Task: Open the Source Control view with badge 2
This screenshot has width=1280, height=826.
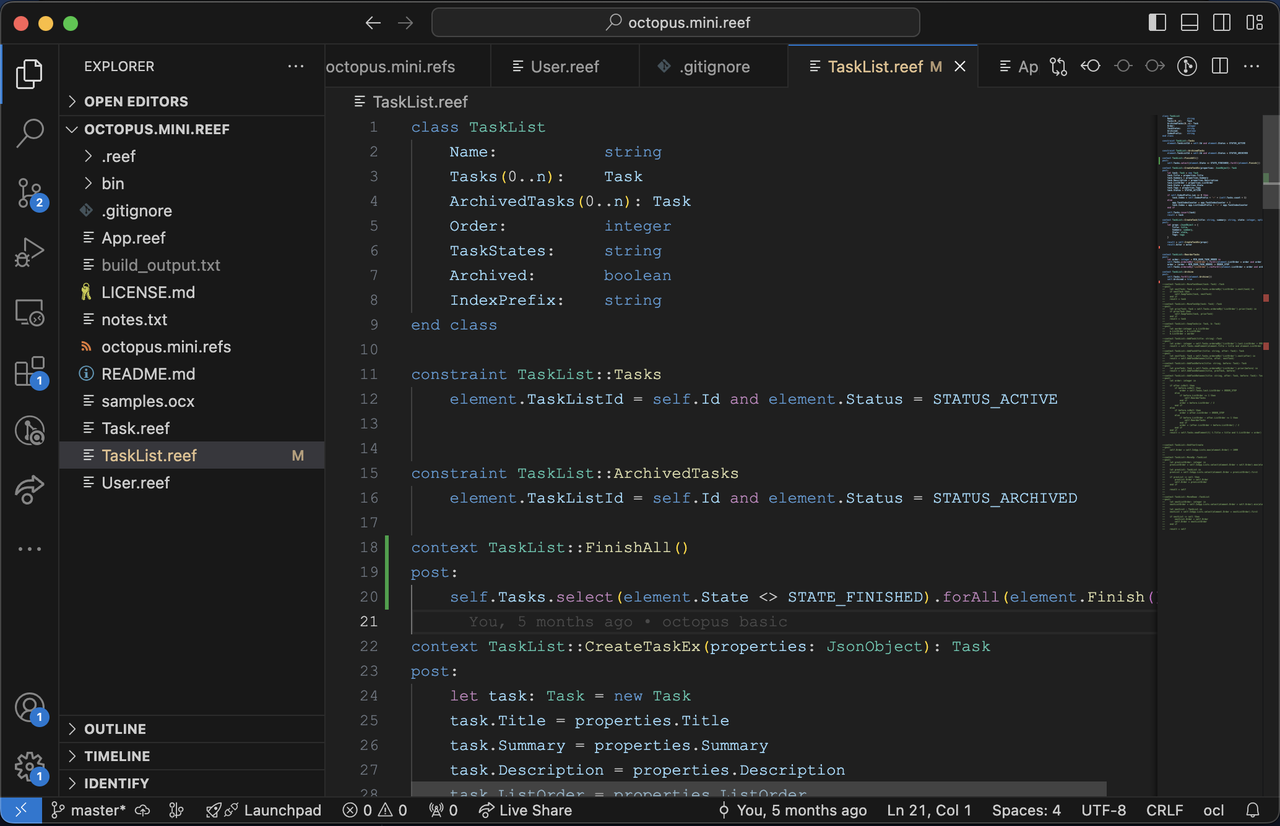Action: click(x=30, y=191)
